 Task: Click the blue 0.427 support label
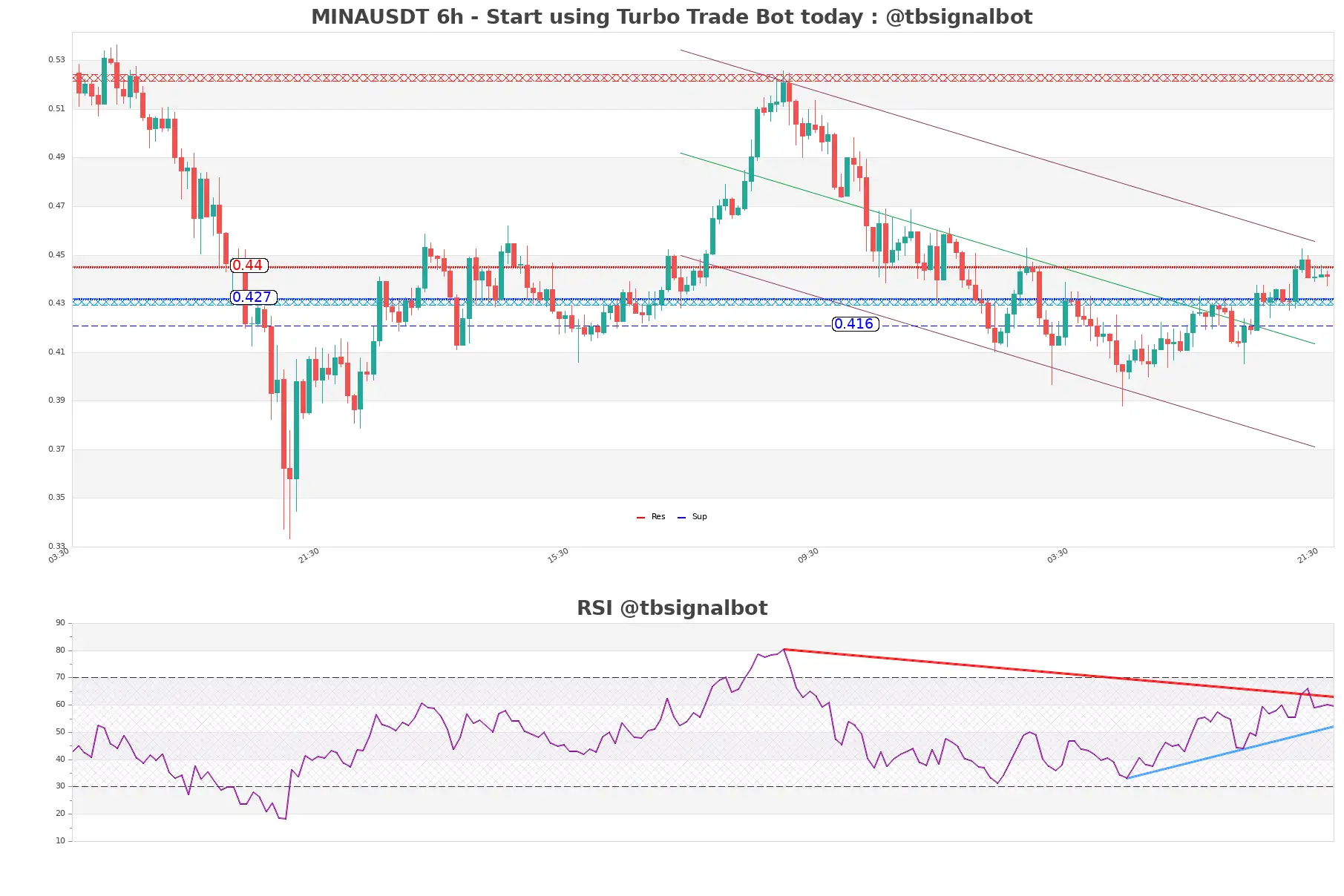pyautogui.click(x=253, y=297)
